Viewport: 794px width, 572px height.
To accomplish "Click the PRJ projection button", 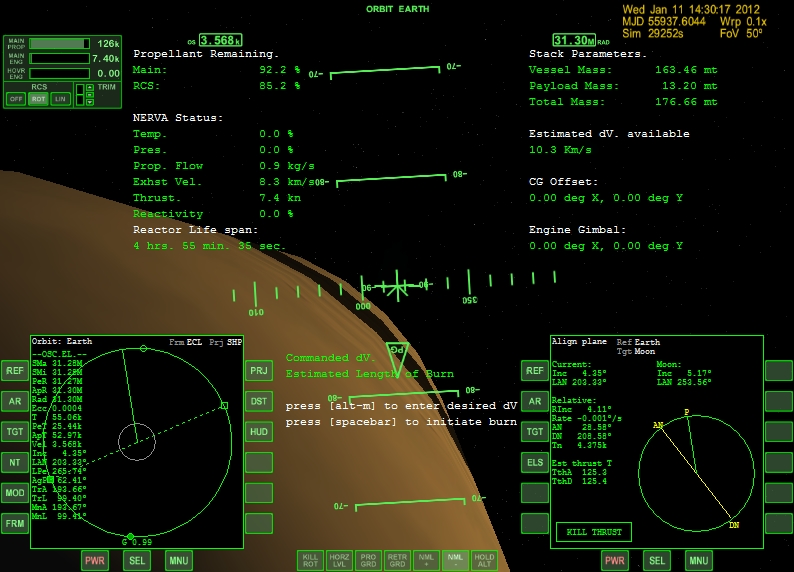I will [x=259, y=371].
